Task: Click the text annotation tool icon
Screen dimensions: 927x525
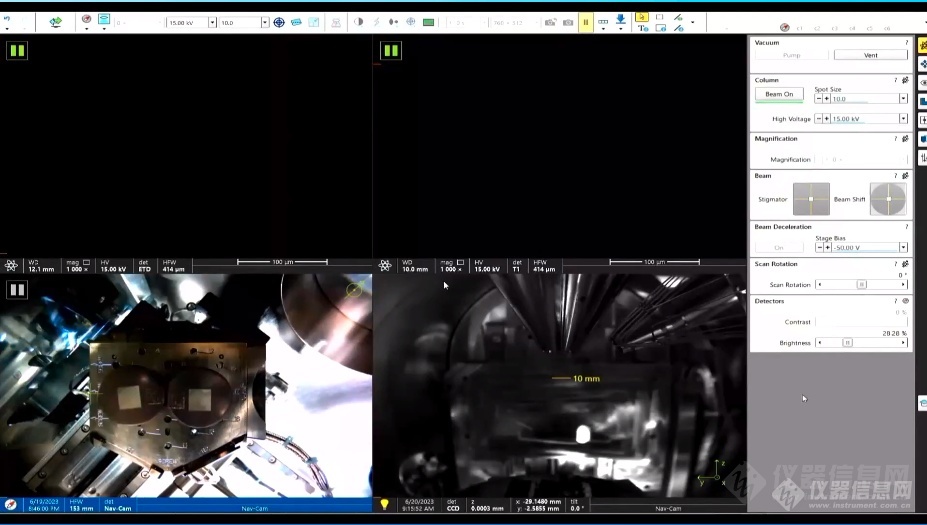Action: [643, 28]
